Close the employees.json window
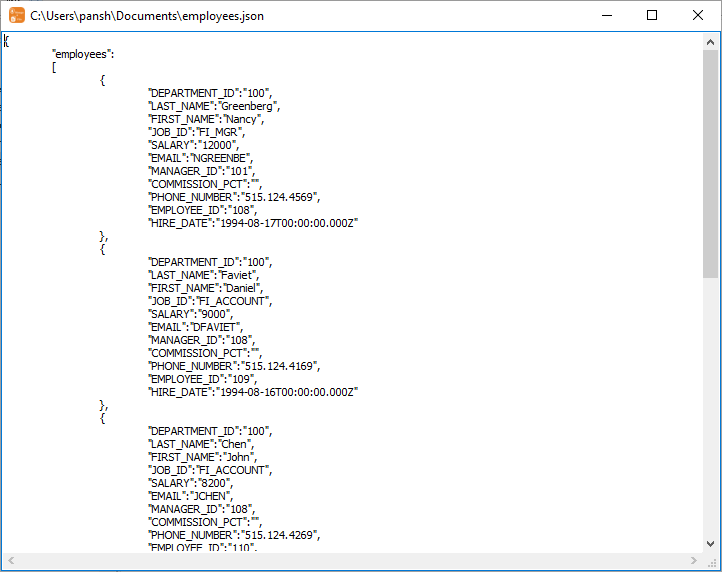Screen dimensions: 722x572 pos(698,16)
